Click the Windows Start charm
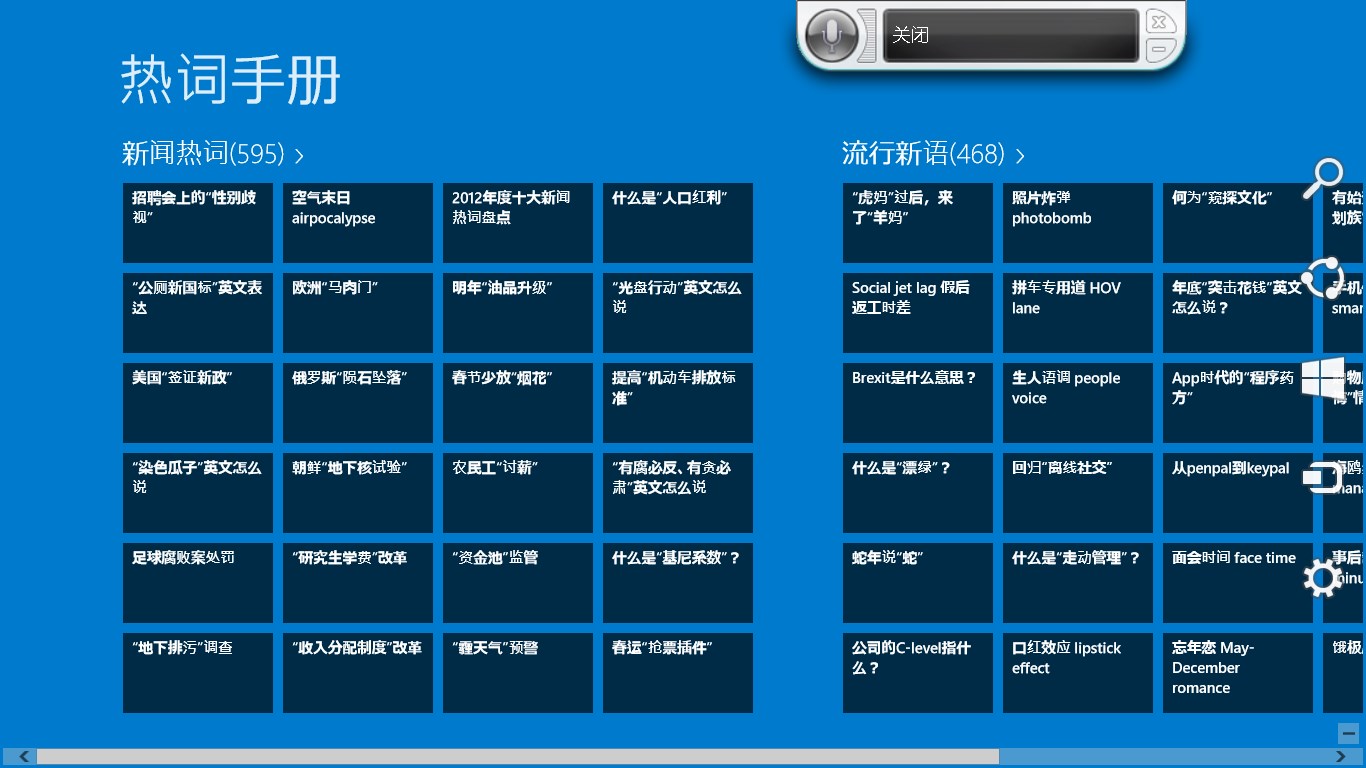The image size is (1366, 768). 1324,380
